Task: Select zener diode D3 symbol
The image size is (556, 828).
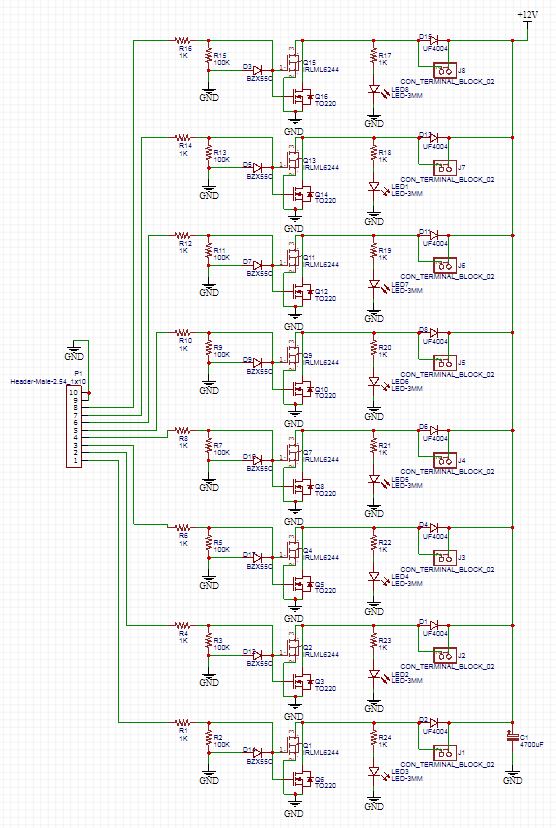Action: click(x=258, y=70)
